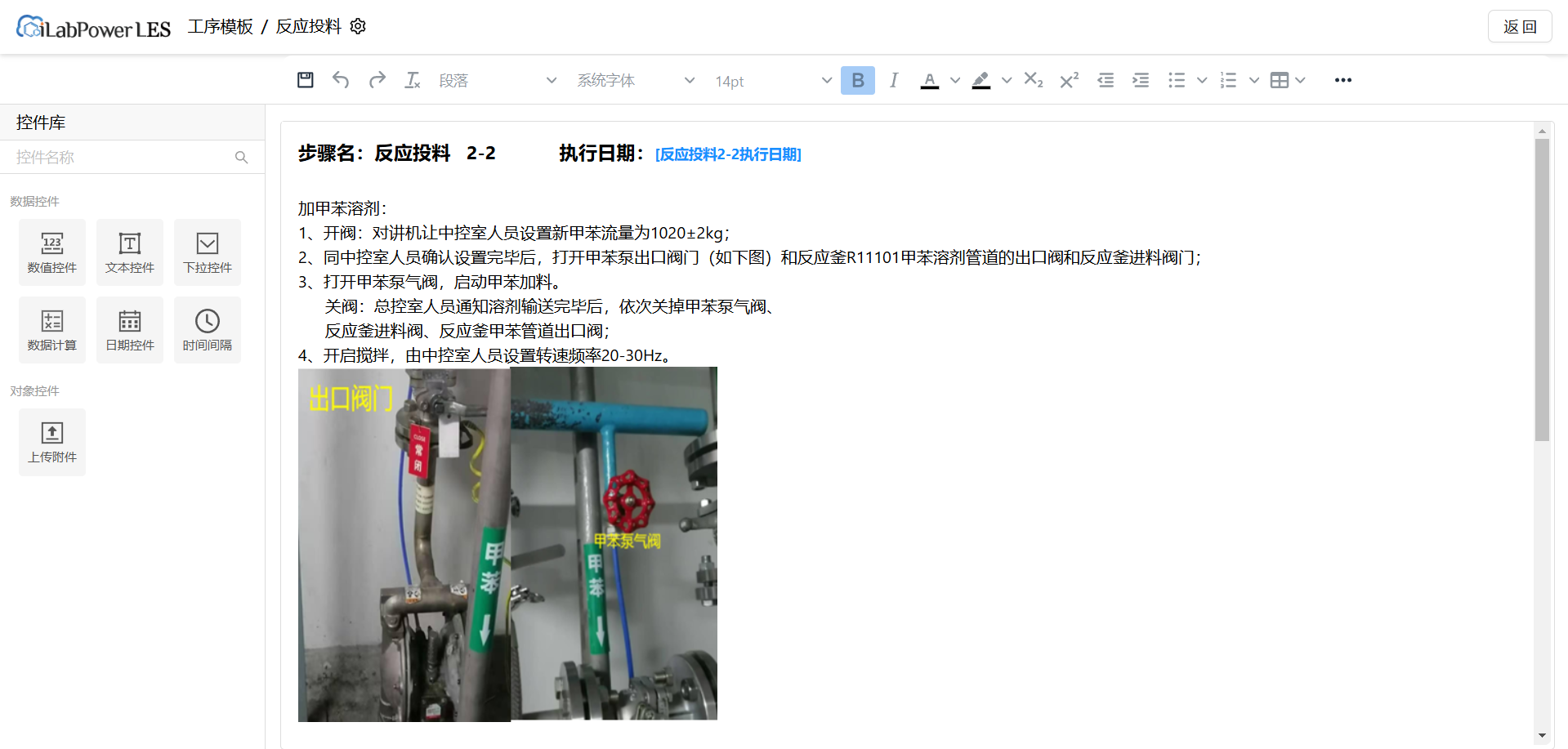Screen dimensions: 1568x749
Task: Open the table insert menu
Action: [1288, 80]
